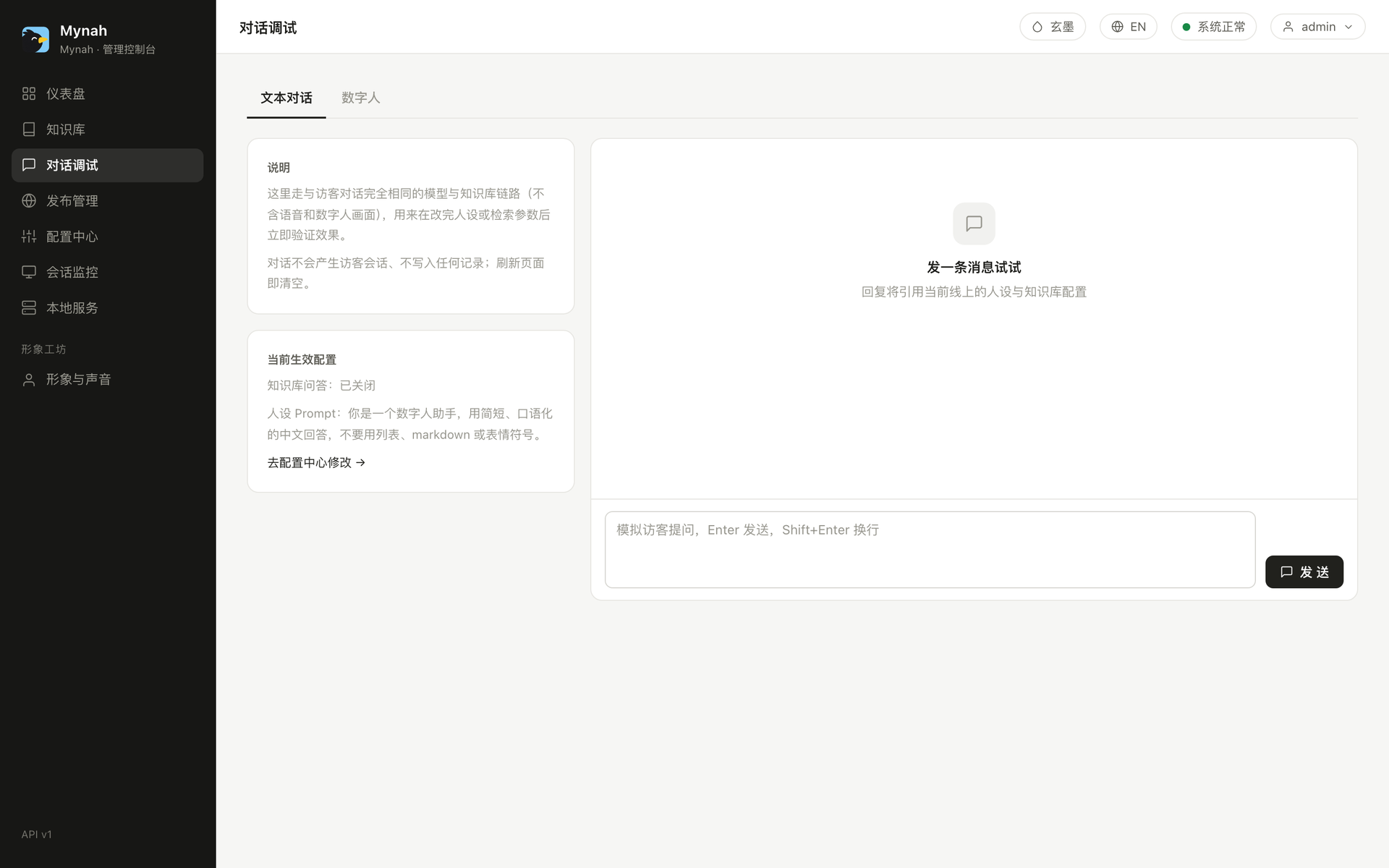This screenshot has height=868, width=1389.
Task: Click the 对话调试 chat bubble sidebar icon
Action: (x=29, y=165)
